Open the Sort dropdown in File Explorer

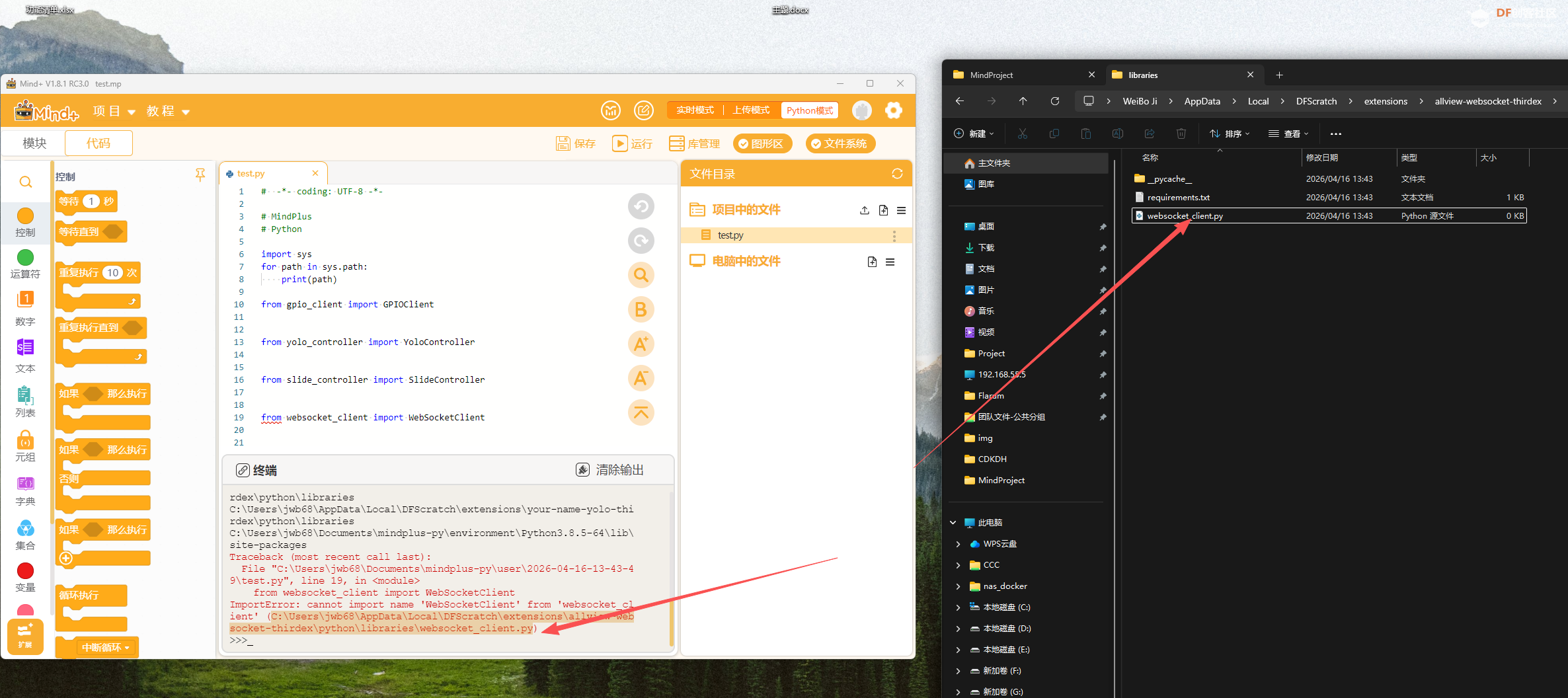[1230, 134]
